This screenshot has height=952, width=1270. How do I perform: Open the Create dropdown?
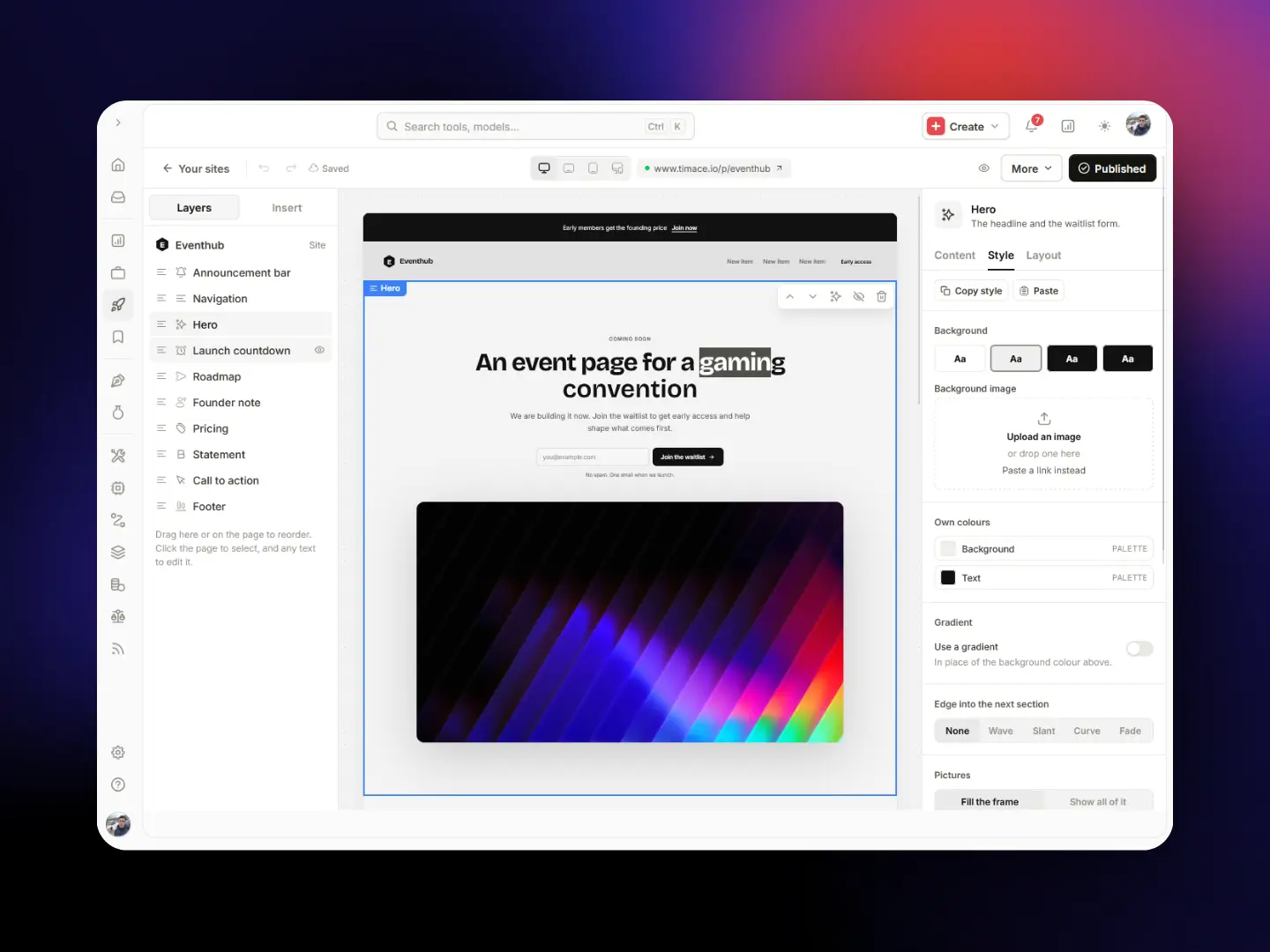pos(965,126)
